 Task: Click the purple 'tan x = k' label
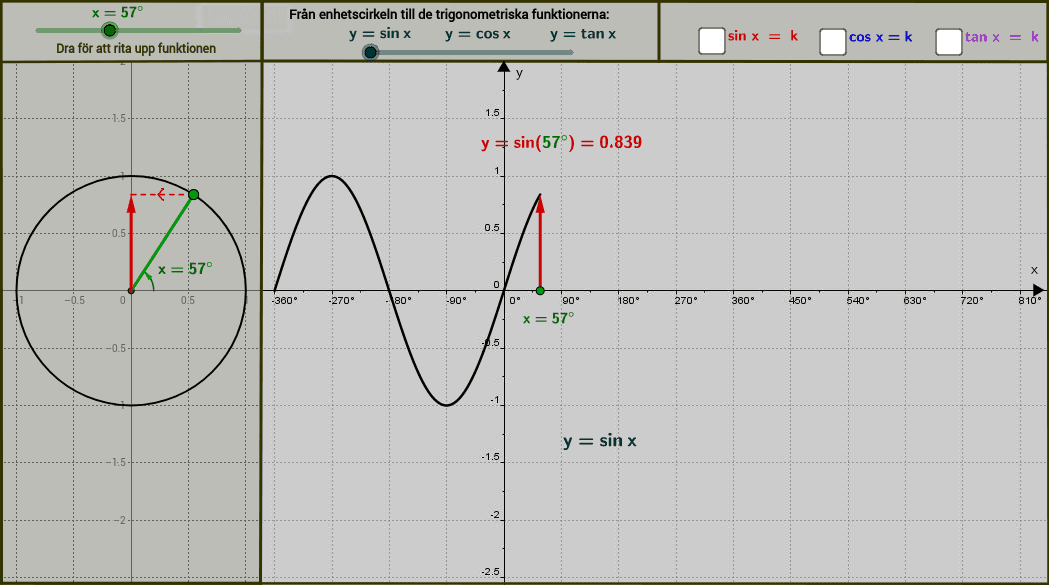(x=1001, y=38)
